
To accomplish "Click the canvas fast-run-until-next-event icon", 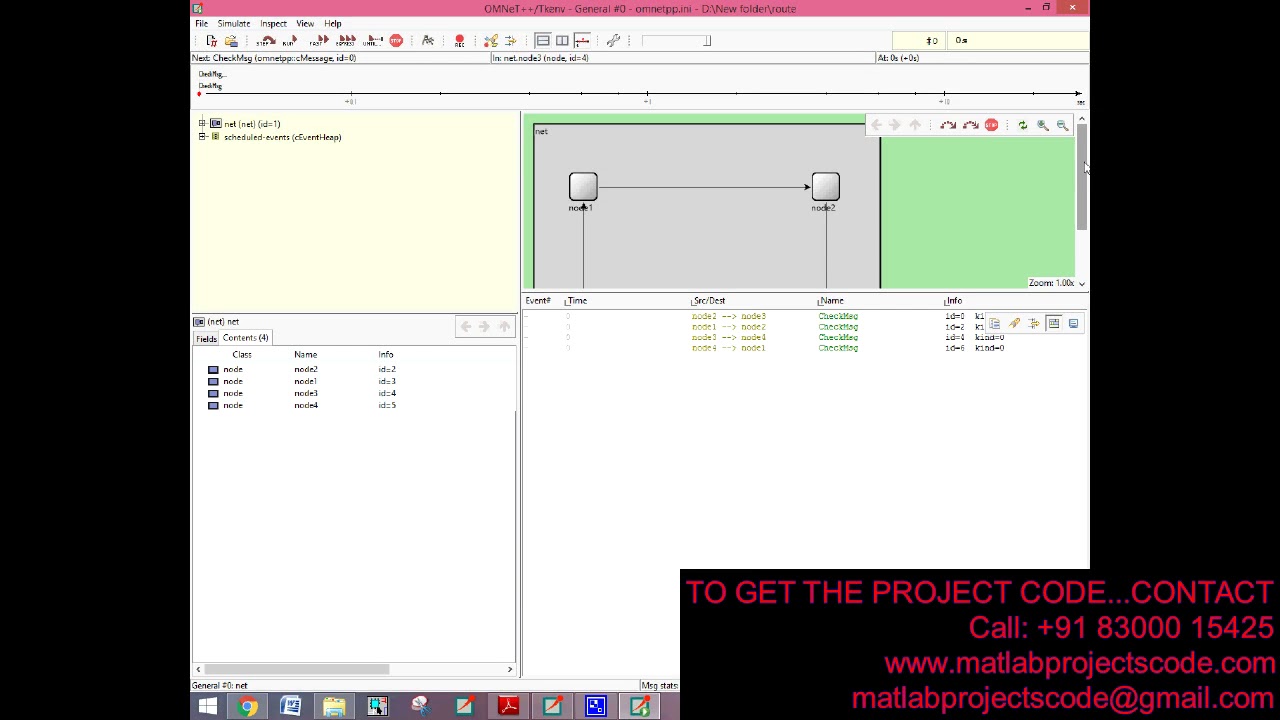I will (x=970, y=126).
